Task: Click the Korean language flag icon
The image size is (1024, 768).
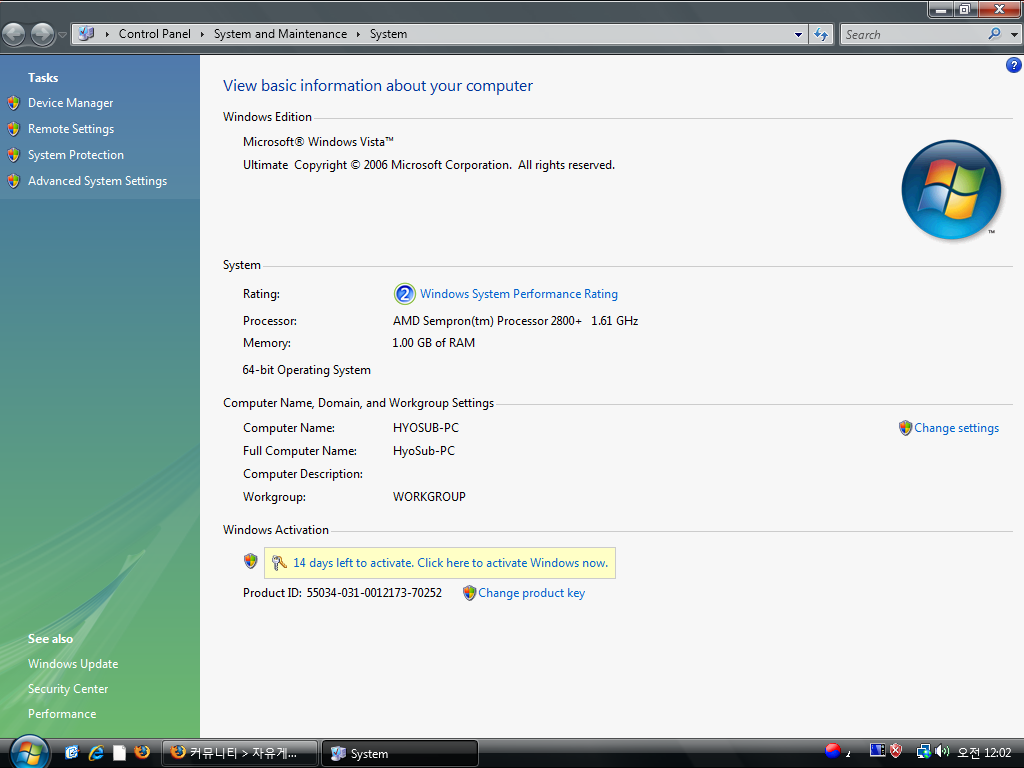Action: click(x=832, y=751)
